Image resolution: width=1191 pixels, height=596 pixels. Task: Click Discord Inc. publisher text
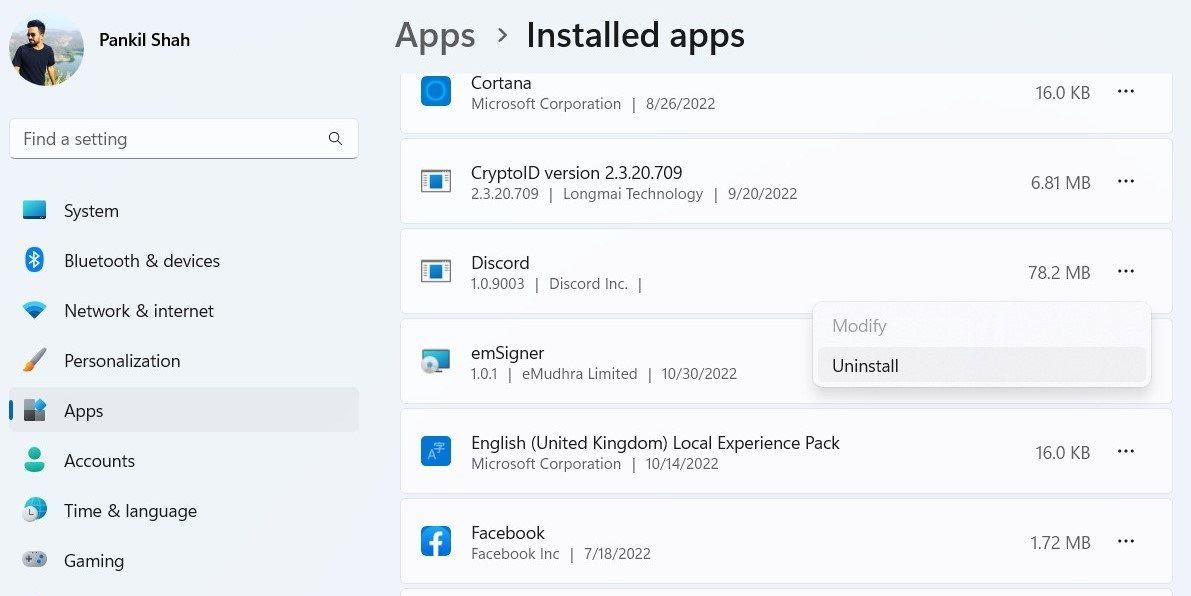click(x=588, y=284)
